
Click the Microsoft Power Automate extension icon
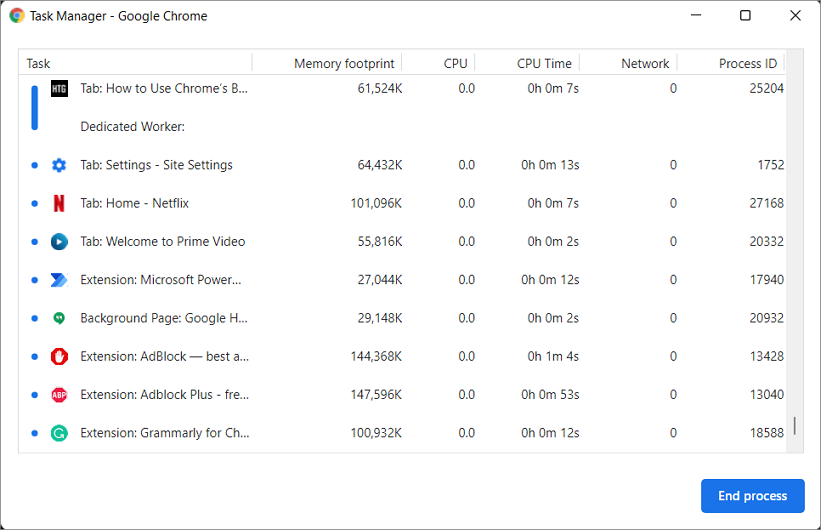[x=59, y=280]
